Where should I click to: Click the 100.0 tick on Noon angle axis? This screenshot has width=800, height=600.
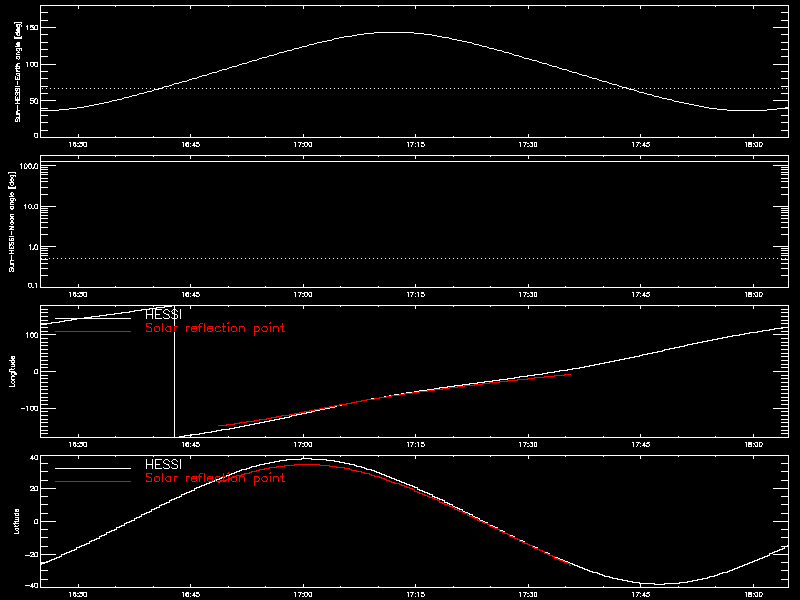[28, 166]
